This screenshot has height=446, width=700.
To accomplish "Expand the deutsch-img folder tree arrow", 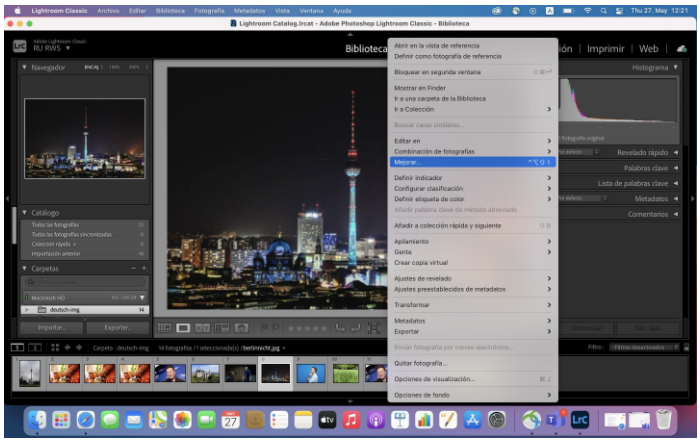I will pos(27,309).
